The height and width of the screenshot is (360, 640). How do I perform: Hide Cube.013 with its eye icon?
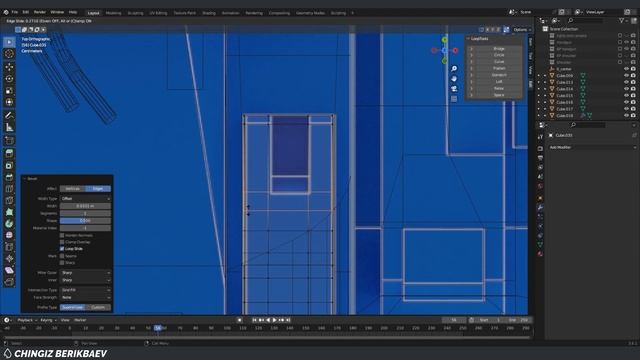click(x=626, y=82)
